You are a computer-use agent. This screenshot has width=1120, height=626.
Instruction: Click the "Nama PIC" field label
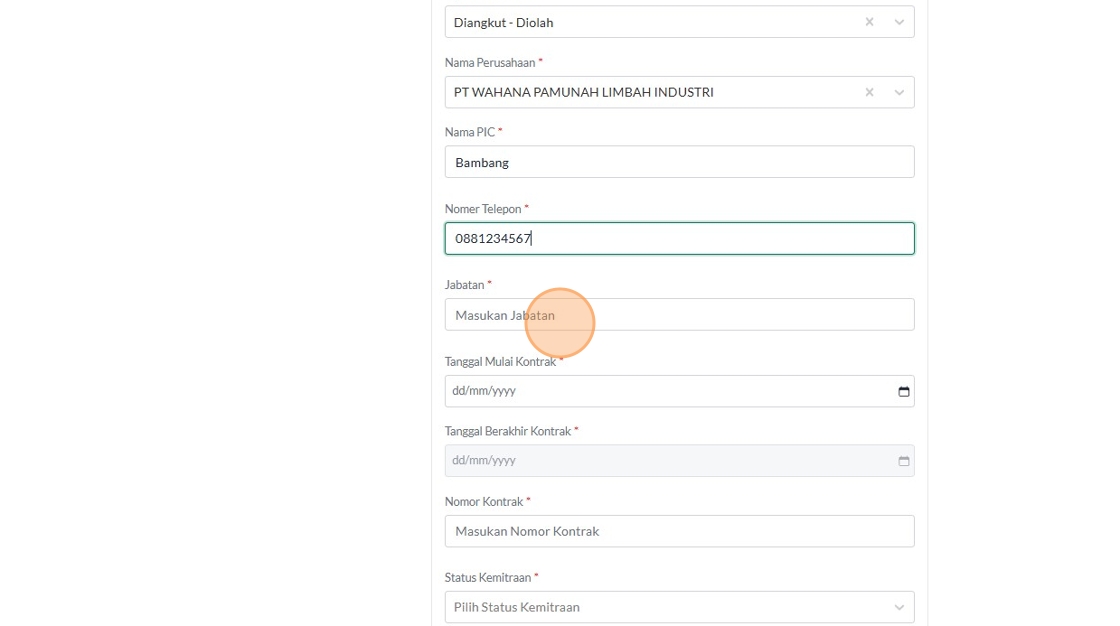470,132
